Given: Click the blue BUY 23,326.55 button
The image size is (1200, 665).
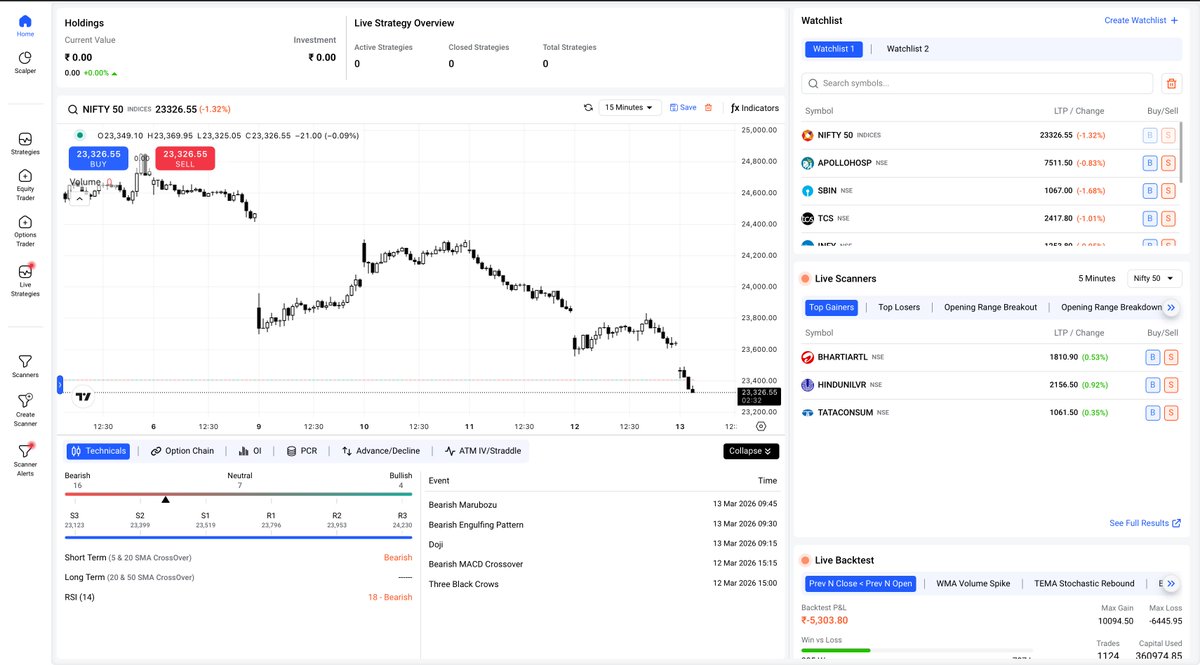Looking at the screenshot, I should coord(98,158).
